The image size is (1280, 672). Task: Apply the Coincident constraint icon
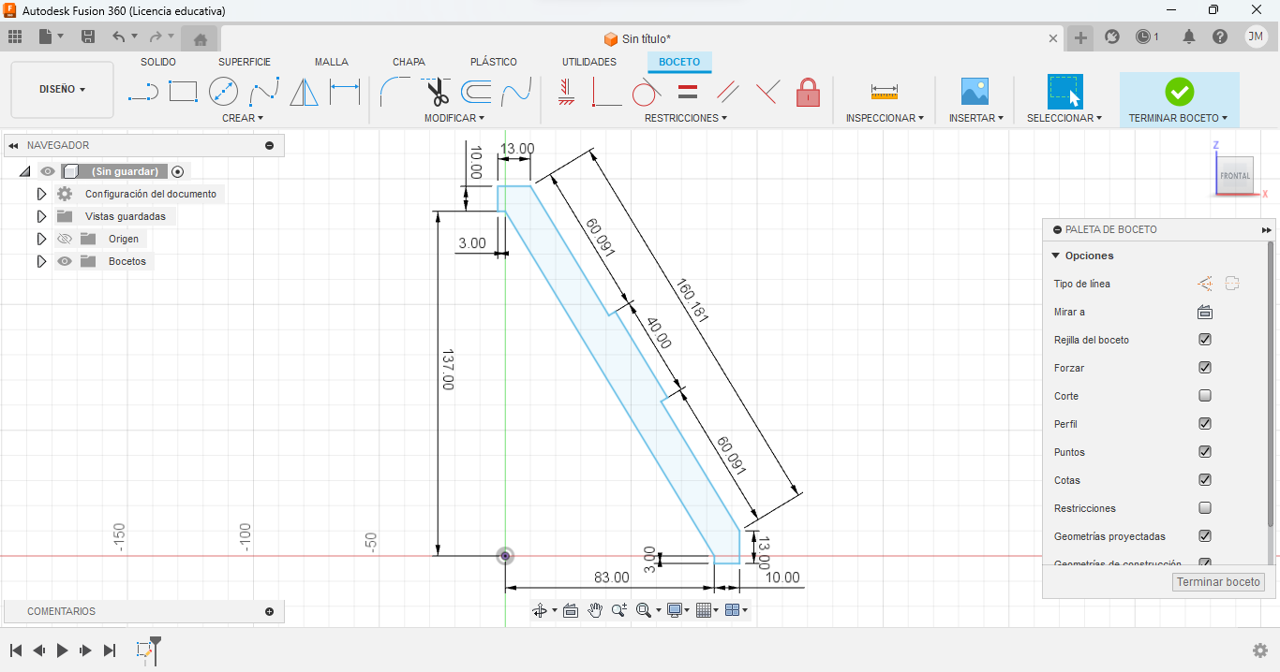606,93
